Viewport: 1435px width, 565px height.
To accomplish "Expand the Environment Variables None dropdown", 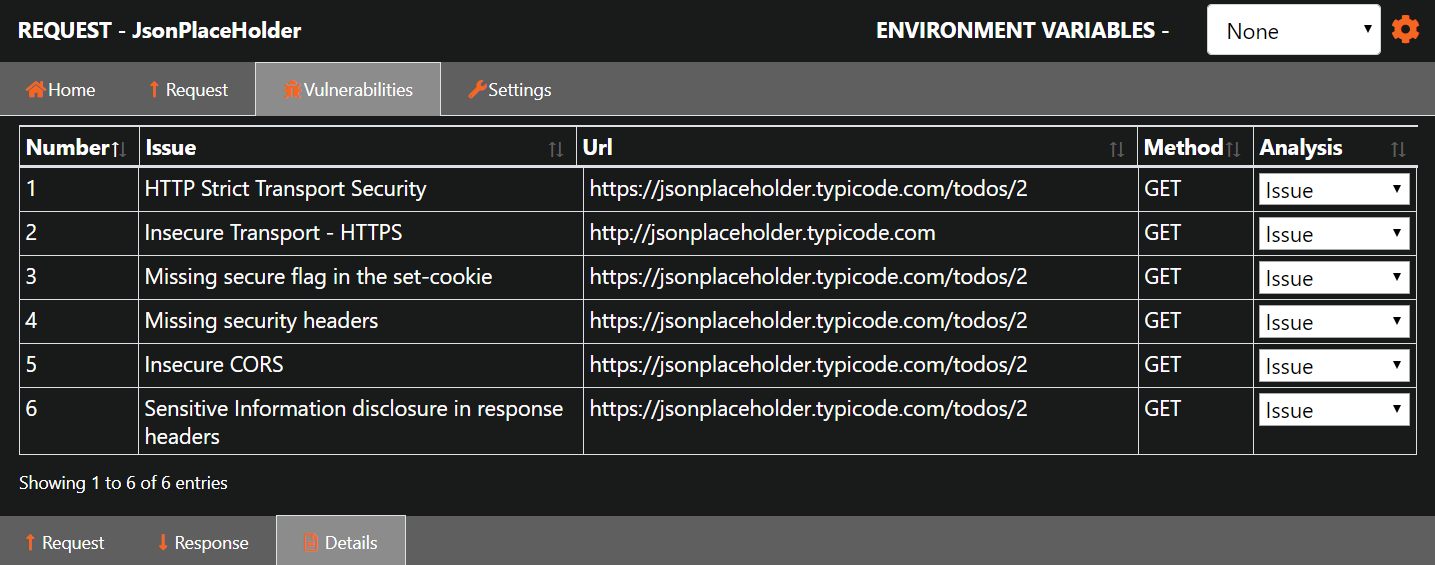I will (x=1294, y=30).
